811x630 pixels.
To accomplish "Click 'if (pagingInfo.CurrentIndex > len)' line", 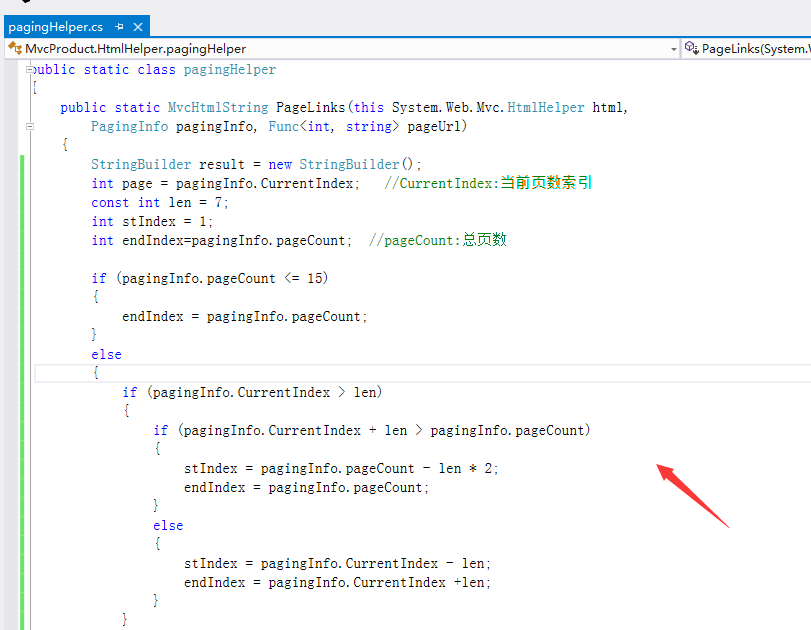I will [x=252, y=393].
